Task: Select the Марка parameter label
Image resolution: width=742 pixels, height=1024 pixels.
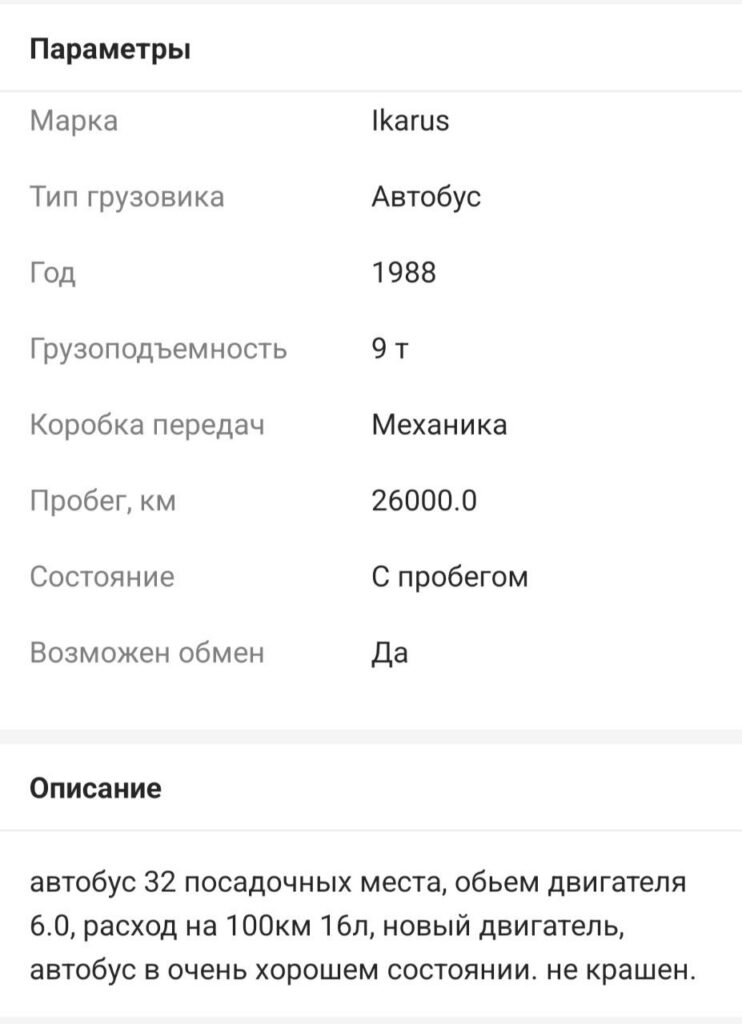Action: pyautogui.click(x=74, y=121)
